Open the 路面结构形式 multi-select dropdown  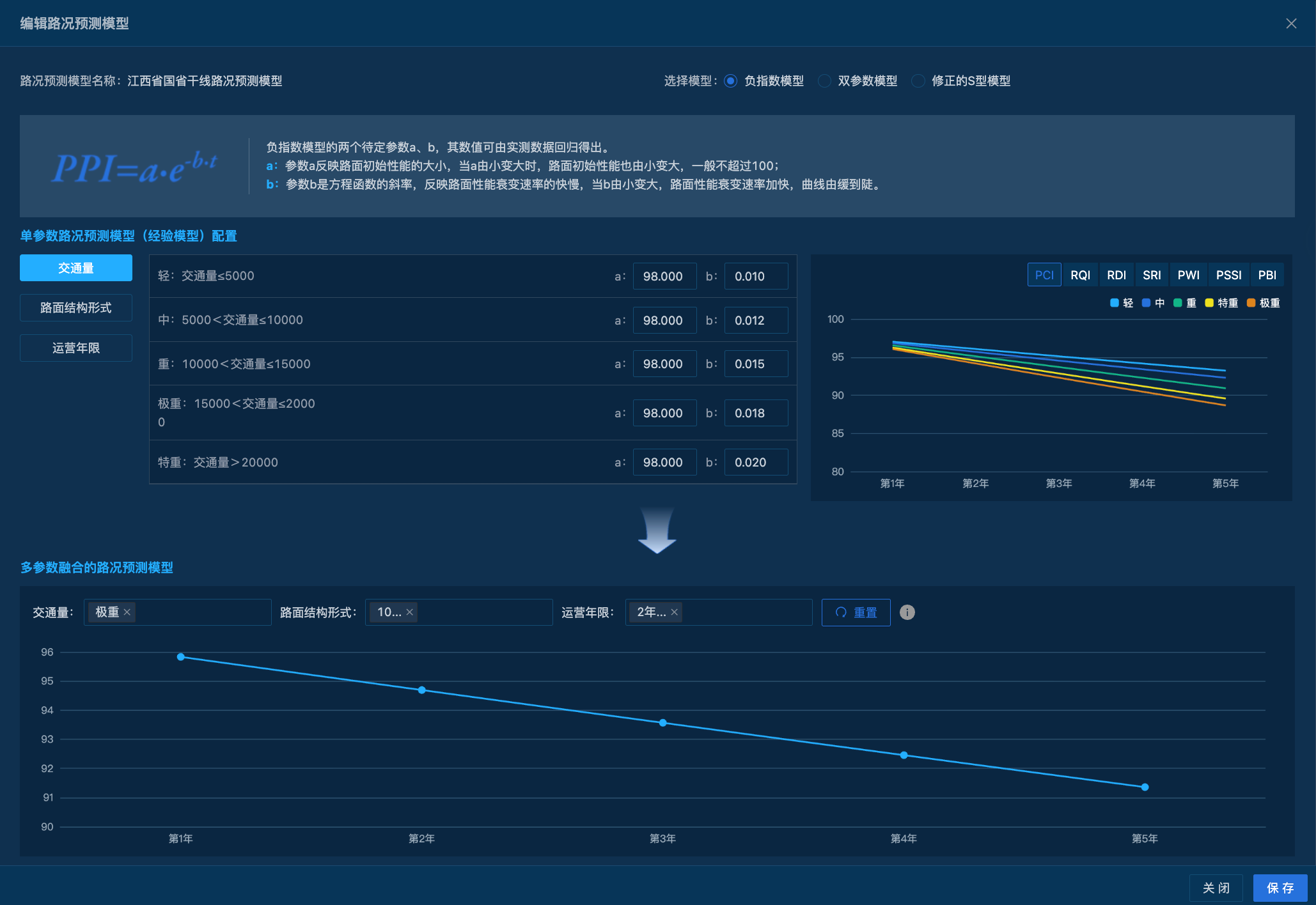[459, 612]
